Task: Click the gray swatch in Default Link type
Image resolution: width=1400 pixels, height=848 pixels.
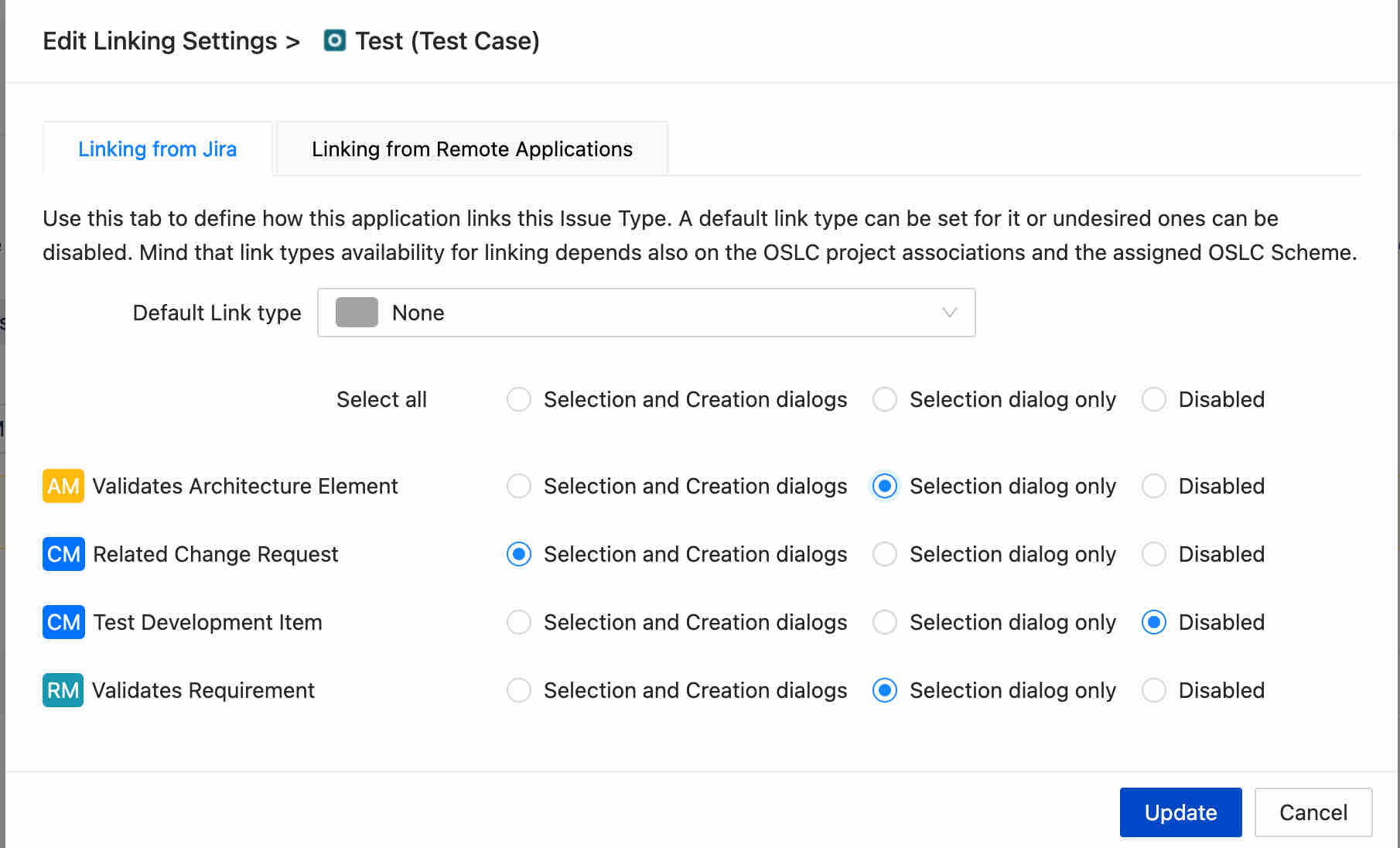Action: (x=357, y=313)
